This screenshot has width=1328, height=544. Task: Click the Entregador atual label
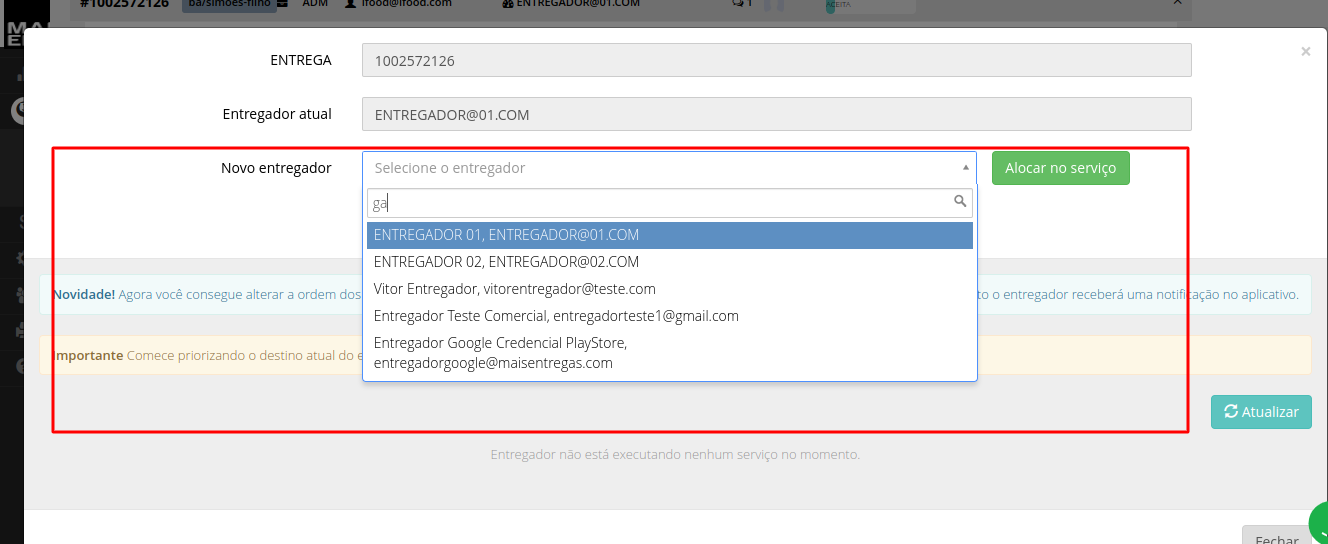pyautogui.click(x=277, y=114)
